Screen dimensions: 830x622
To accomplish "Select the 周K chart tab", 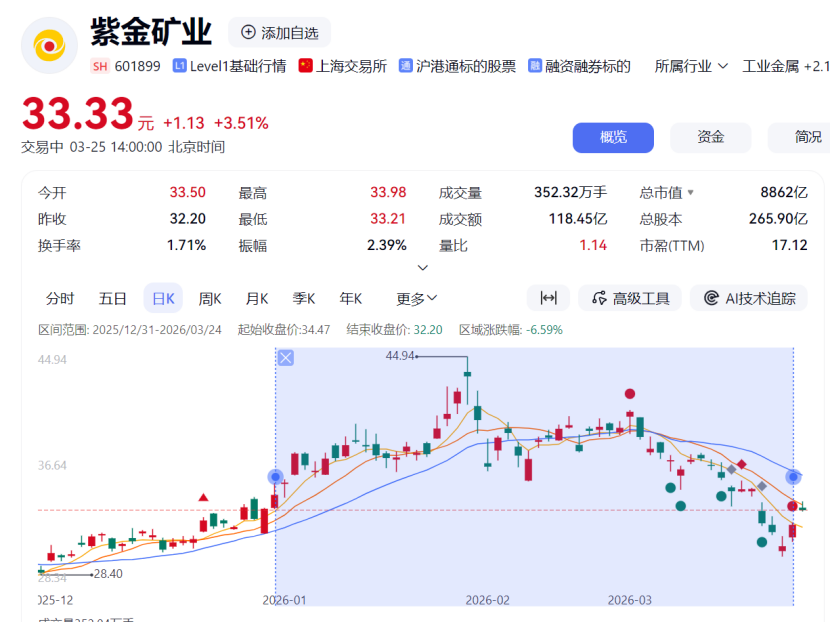I will [210, 299].
